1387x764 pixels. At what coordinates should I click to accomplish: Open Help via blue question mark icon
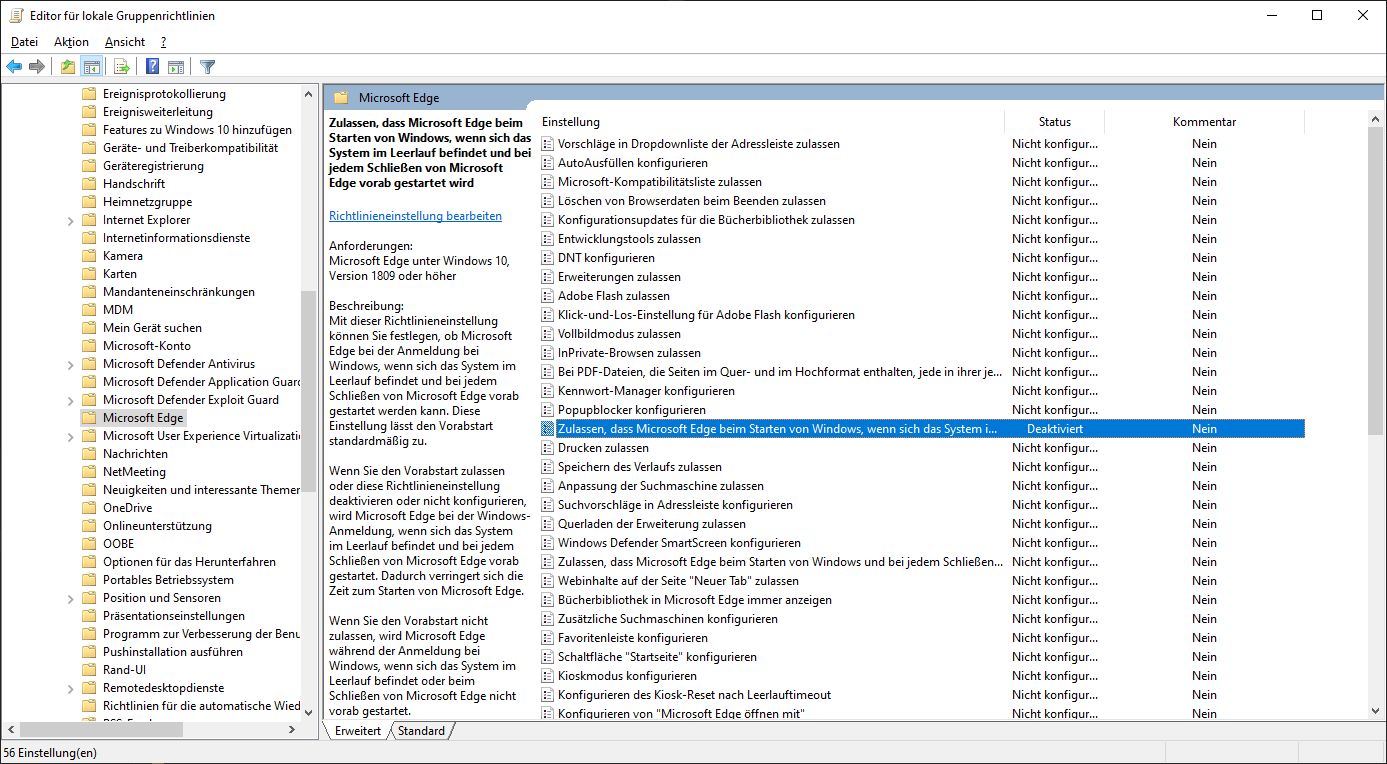[152, 67]
